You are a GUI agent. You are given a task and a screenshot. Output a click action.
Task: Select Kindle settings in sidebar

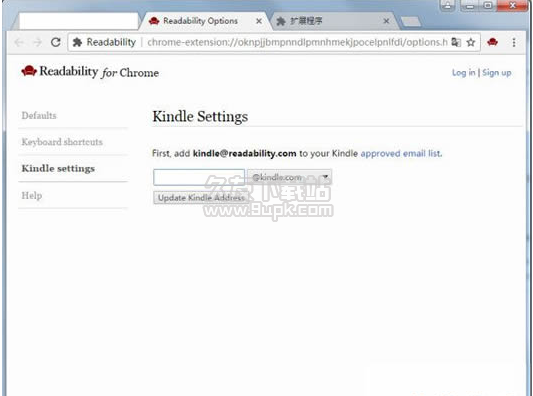(58, 169)
